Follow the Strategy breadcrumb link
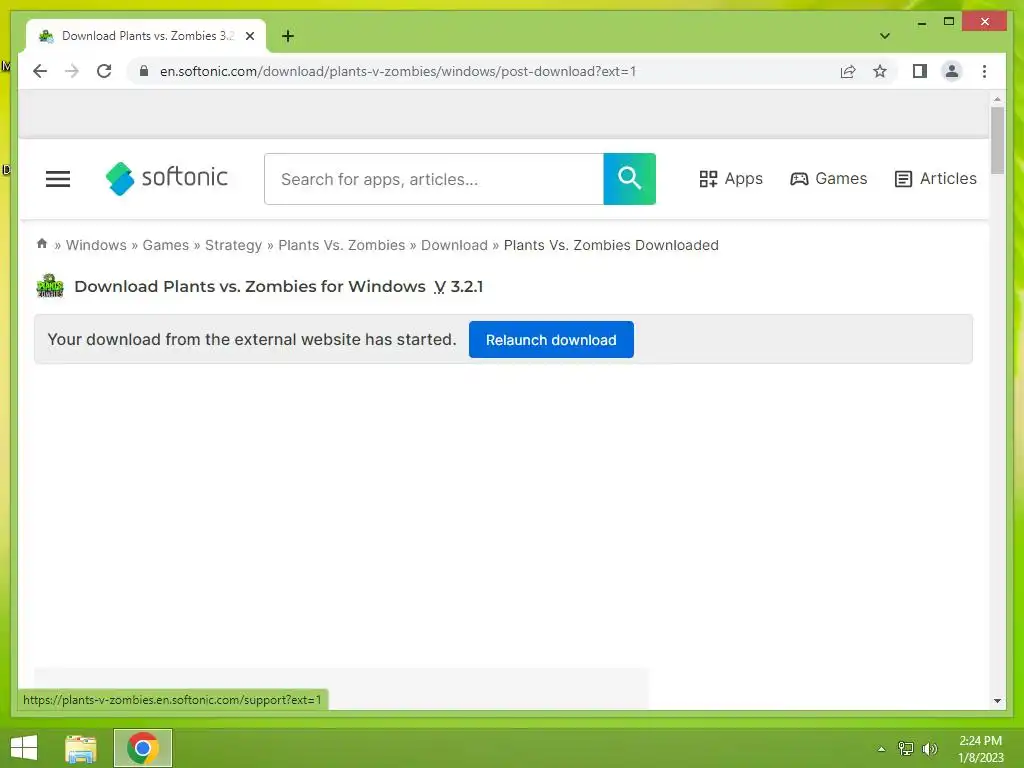Screen dimensions: 1024x768 [x=233, y=245]
